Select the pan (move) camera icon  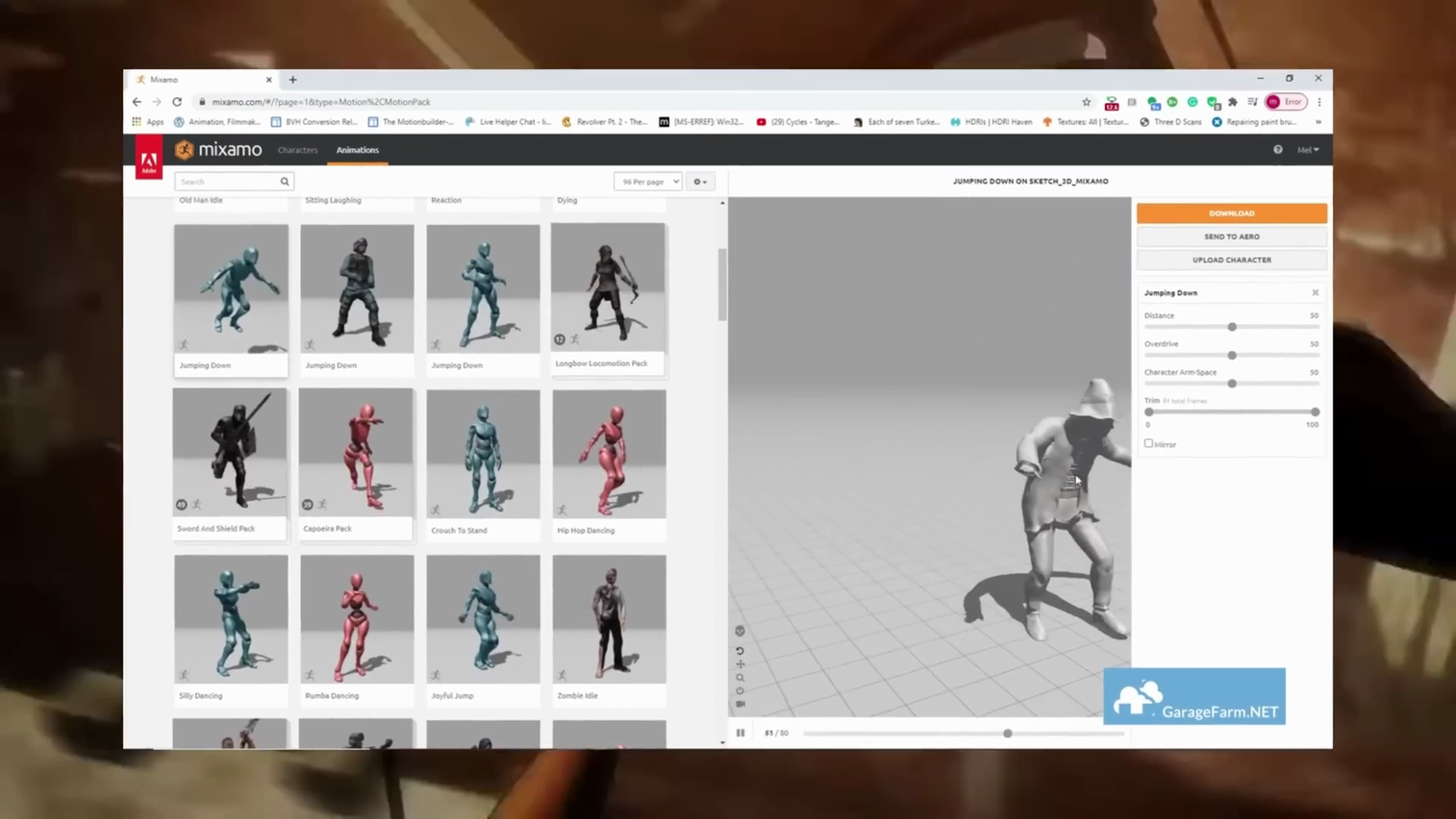[x=740, y=664]
